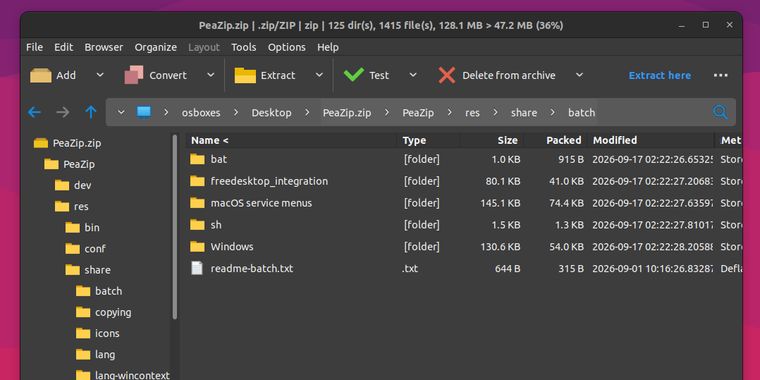Screen dimensions: 760x380
Task: Open the Organize menu
Action: click(x=156, y=47)
